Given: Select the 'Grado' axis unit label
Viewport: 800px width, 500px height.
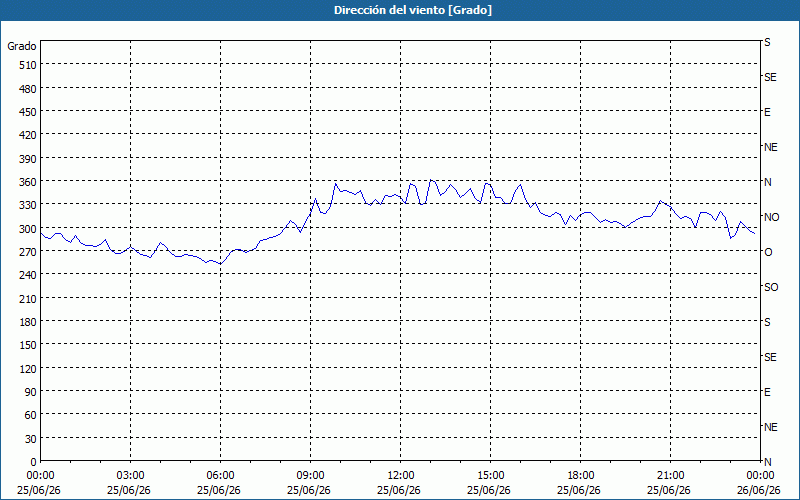Looking at the screenshot, I should coord(22,46).
